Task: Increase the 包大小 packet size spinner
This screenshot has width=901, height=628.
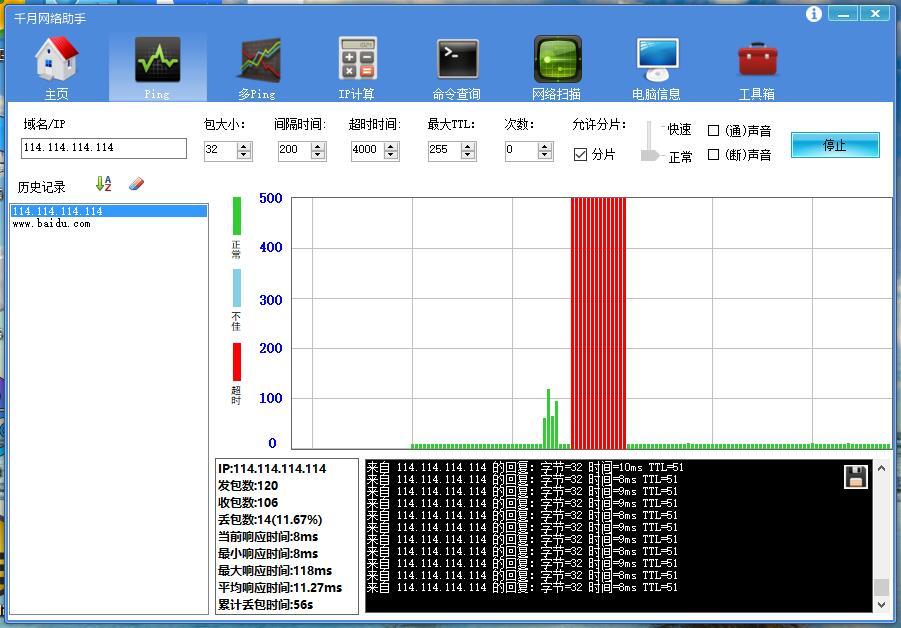Action: pyautogui.click(x=244, y=145)
